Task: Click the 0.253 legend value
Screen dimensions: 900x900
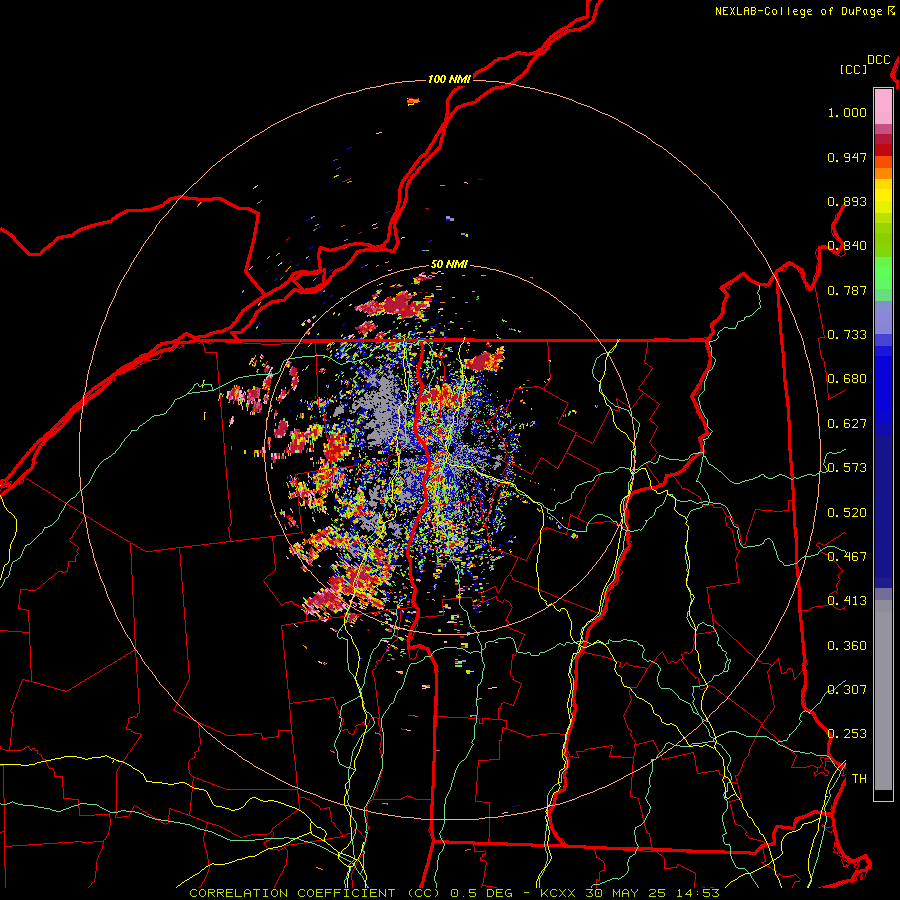Action: [x=847, y=734]
